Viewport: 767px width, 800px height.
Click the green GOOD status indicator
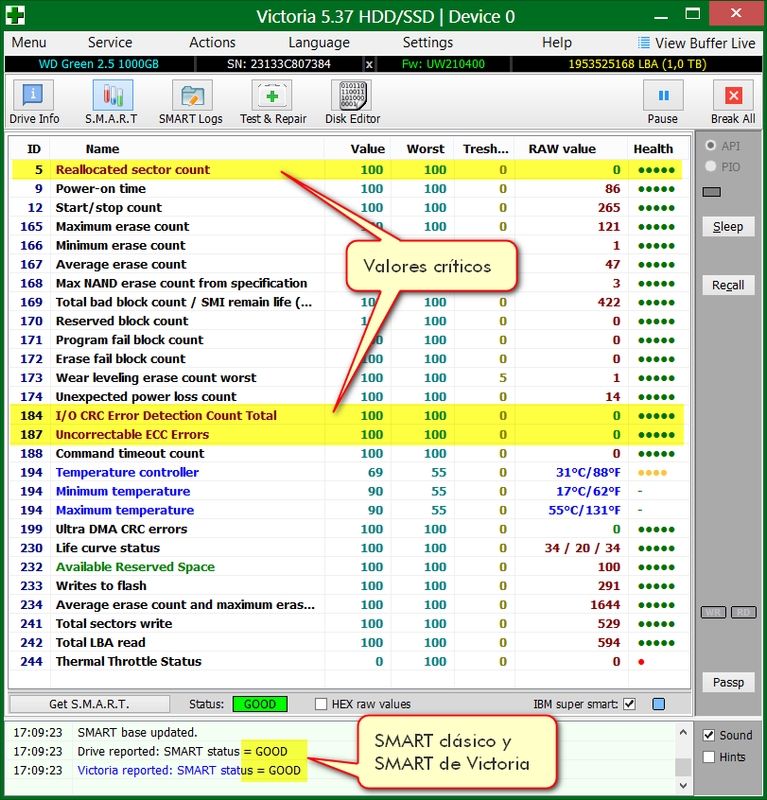pyautogui.click(x=260, y=704)
